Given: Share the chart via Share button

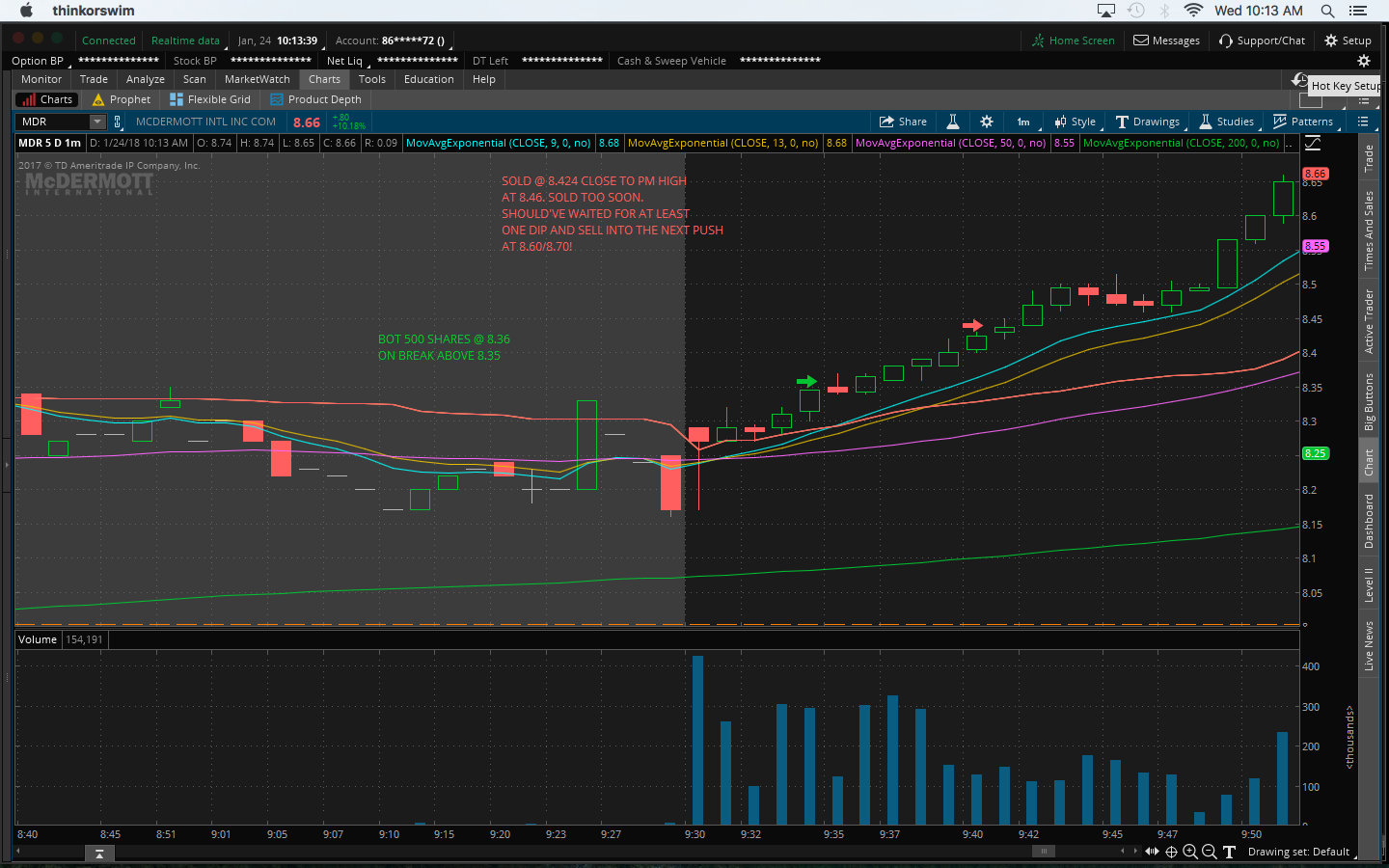Looking at the screenshot, I should point(903,122).
